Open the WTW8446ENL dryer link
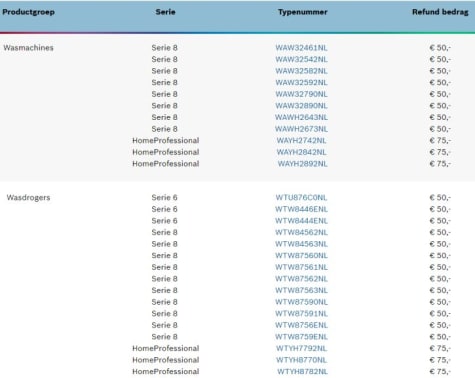The image size is (475, 378). click(301, 209)
